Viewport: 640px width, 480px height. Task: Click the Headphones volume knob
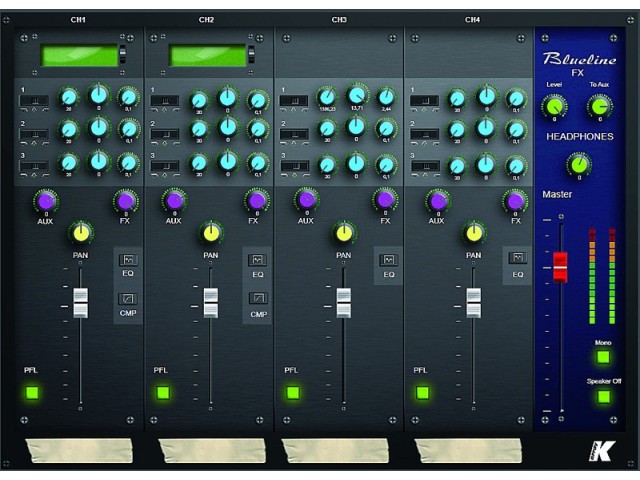(x=579, y=165)
